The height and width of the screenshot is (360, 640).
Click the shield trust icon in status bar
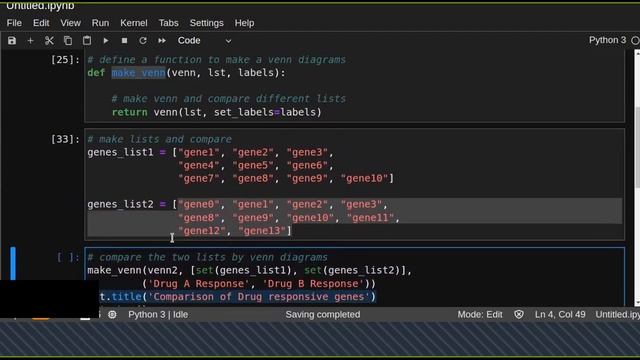click(x=519, y=314)
